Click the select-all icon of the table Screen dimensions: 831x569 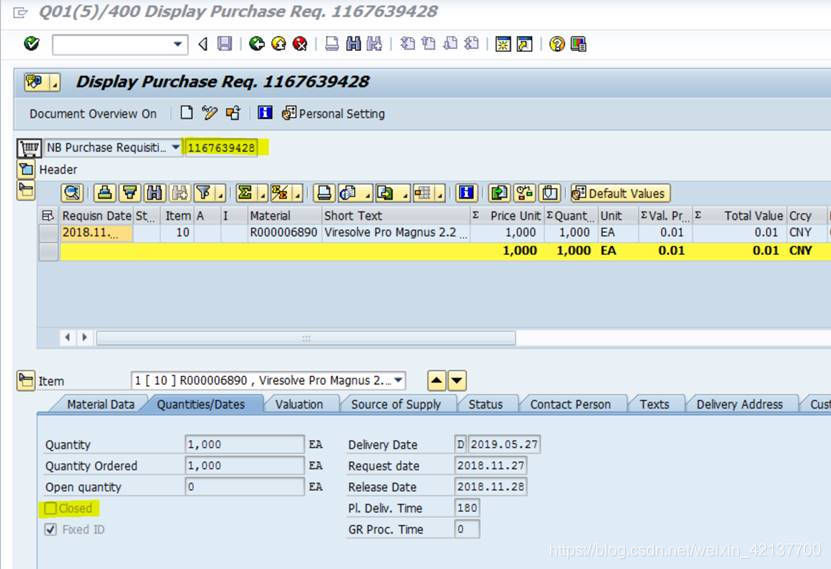pyautogui.click(x=48, y=216)
